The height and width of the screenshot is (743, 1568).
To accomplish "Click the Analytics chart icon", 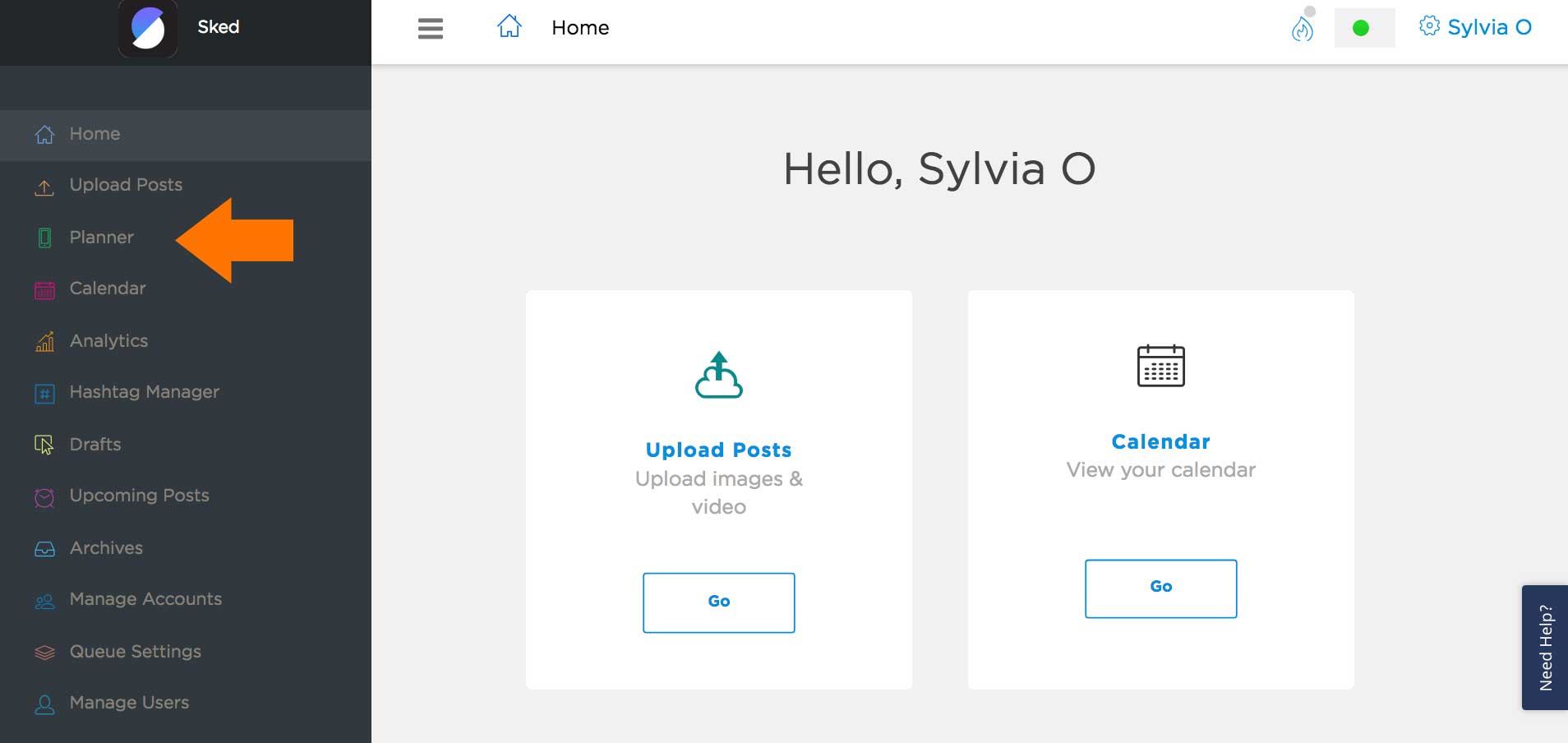I will (44, 341).
